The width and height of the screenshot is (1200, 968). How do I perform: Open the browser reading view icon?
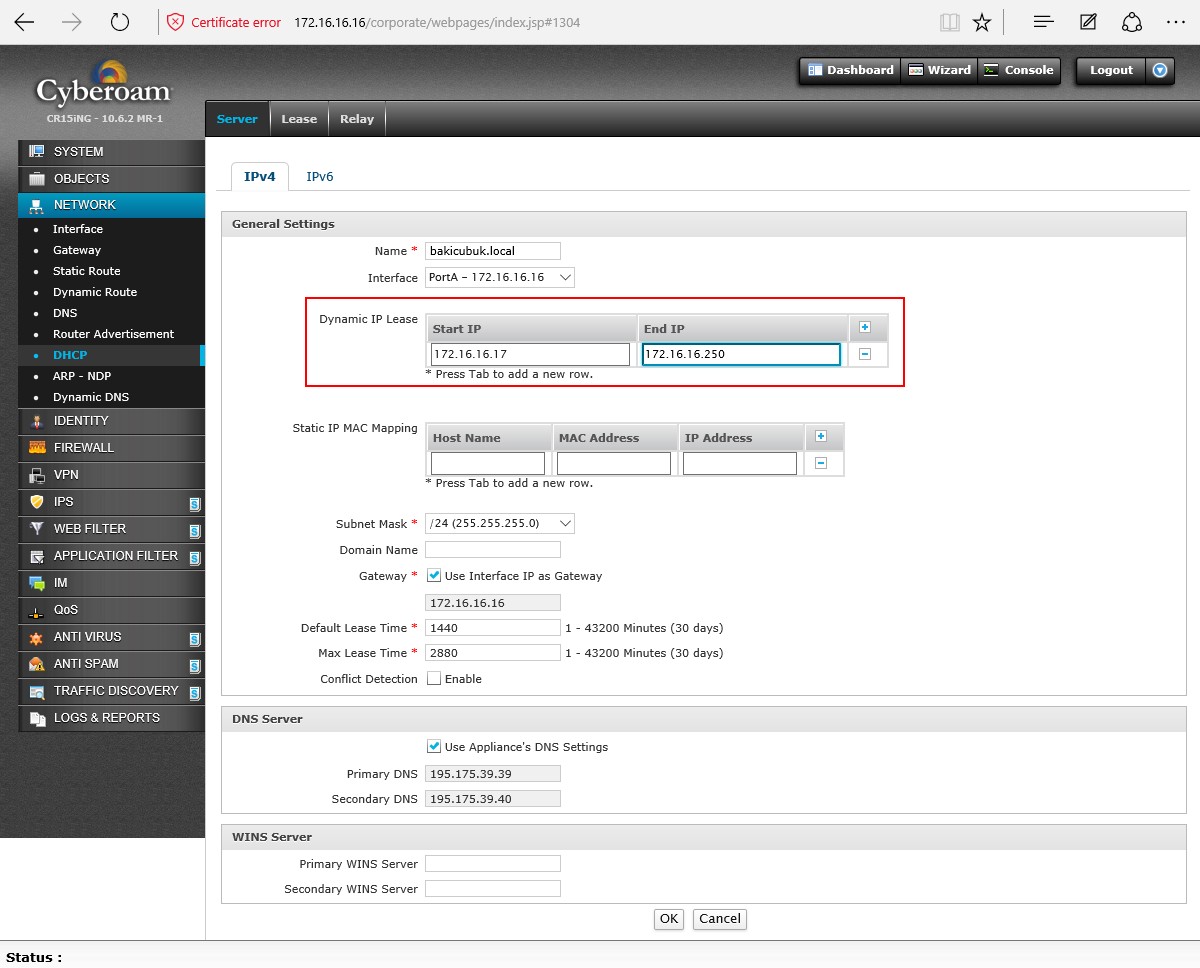(949, 22)
